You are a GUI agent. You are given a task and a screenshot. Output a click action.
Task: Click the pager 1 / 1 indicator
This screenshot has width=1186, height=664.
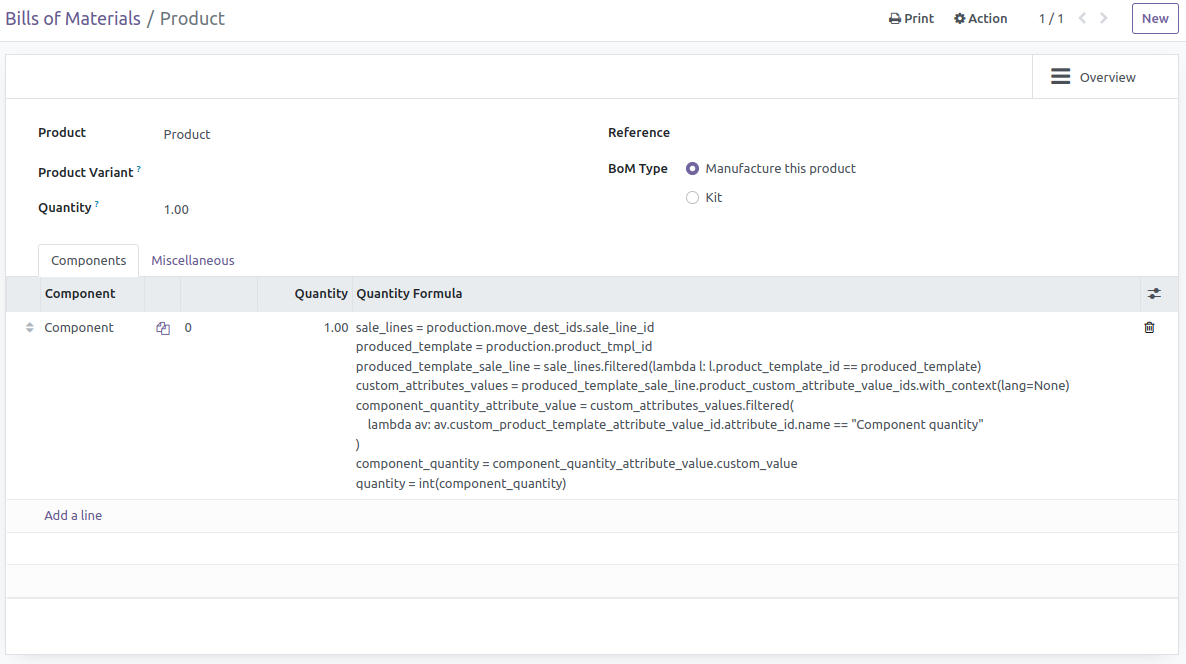pyautogui.click(x=1051, y=19)
